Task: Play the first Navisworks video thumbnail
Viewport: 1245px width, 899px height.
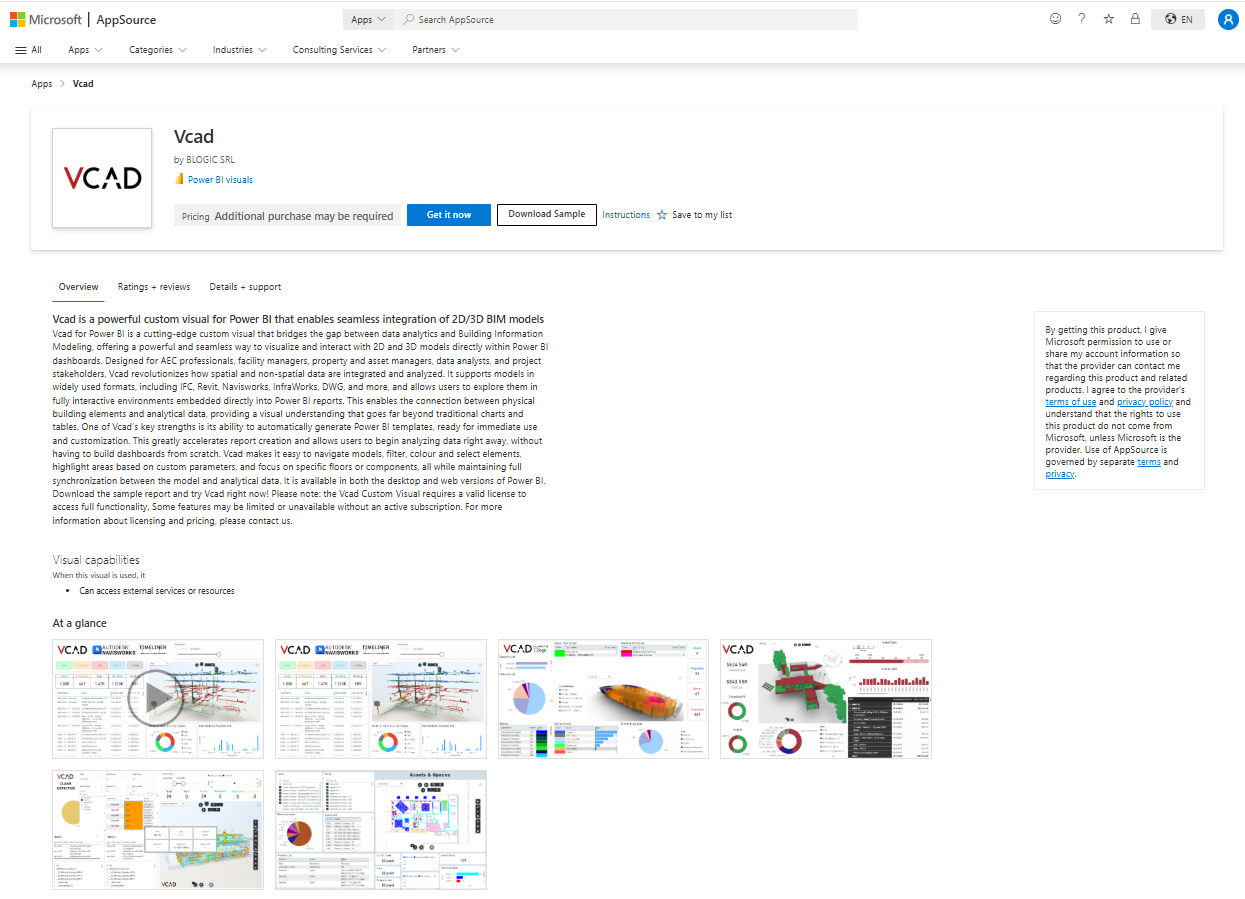Action: click(x=158, y=699)
